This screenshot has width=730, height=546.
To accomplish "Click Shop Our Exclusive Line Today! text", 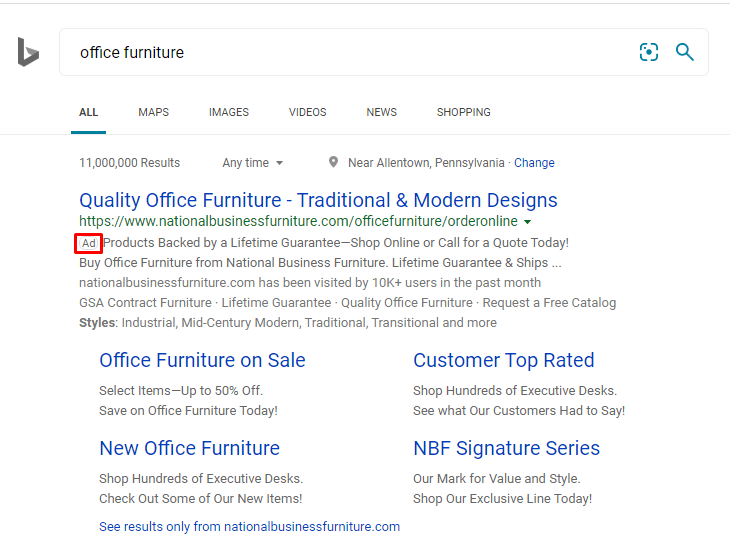I will [x=502, y=499].
